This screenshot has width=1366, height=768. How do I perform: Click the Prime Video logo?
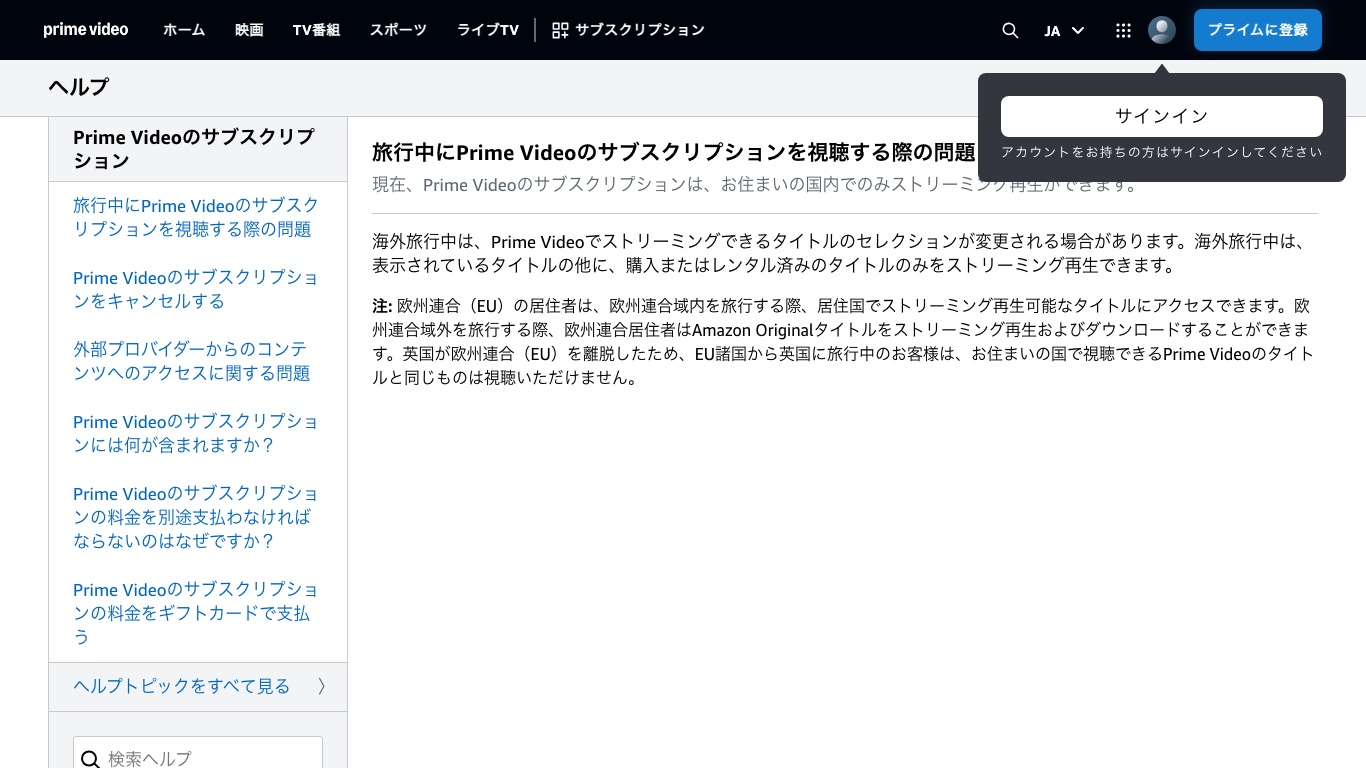click(x=86, y=30)
